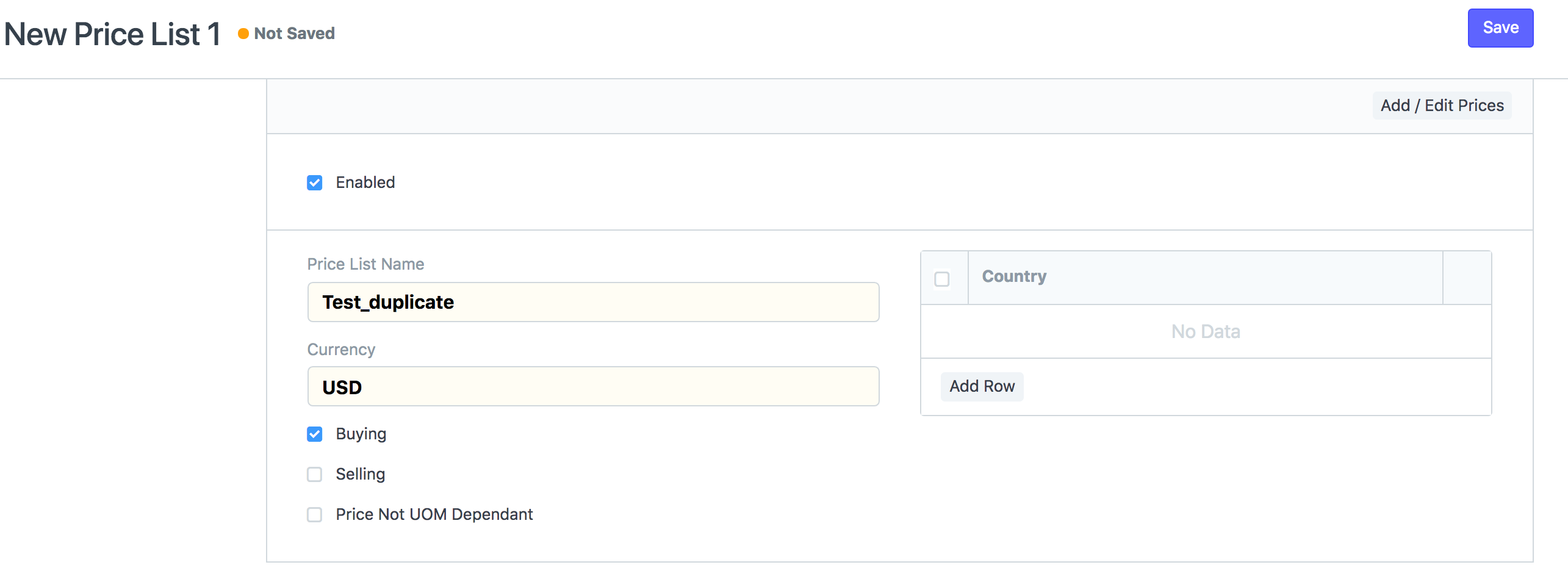
Task: Uncheck the Buying checkbox
Action: [315, 434]
